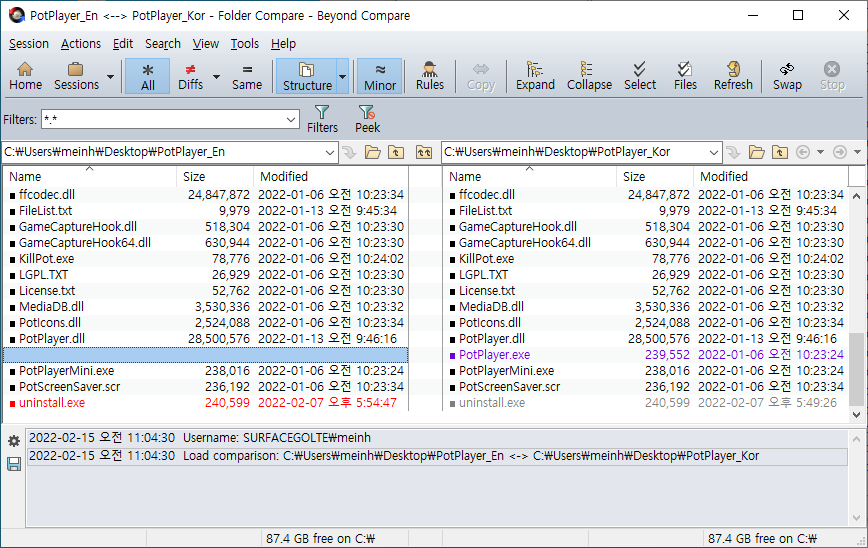868x548 pixels.
Task: Open the Edit menu
Action: pos(123,44)
